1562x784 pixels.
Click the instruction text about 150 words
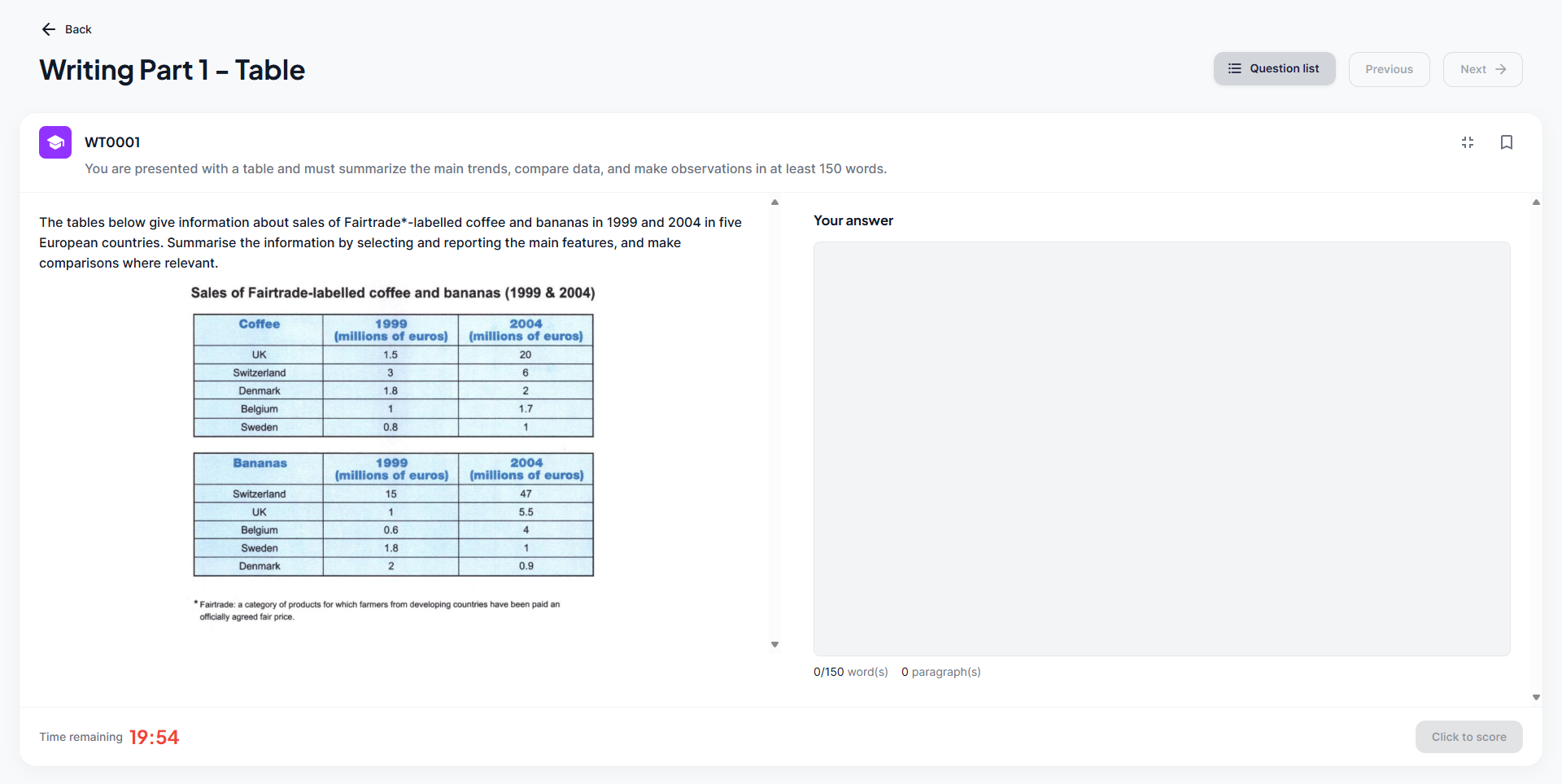click(486, 168)
